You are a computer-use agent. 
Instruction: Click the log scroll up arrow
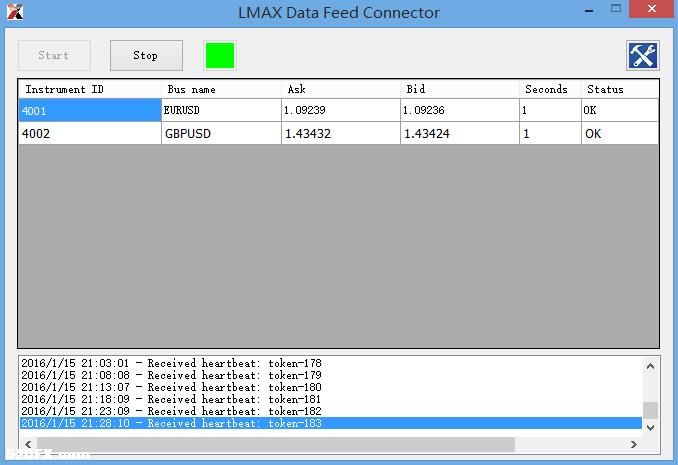(650, 366)
